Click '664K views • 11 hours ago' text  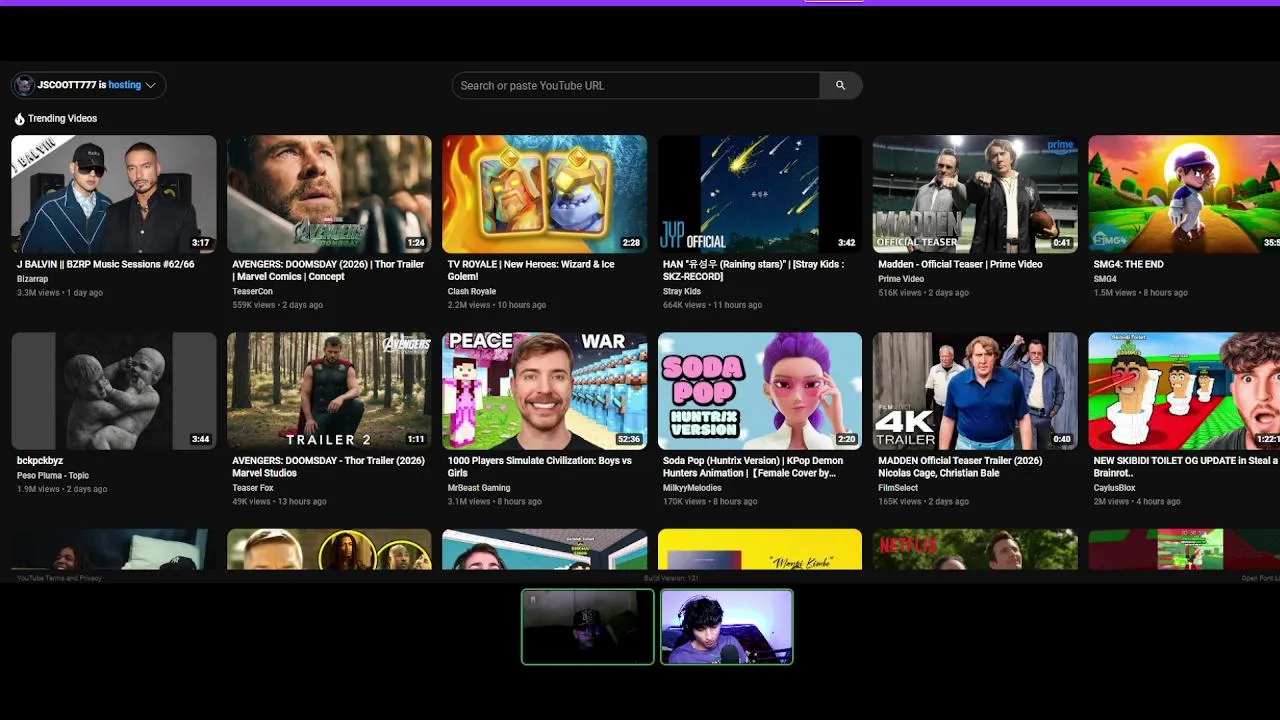pos(712,305)
